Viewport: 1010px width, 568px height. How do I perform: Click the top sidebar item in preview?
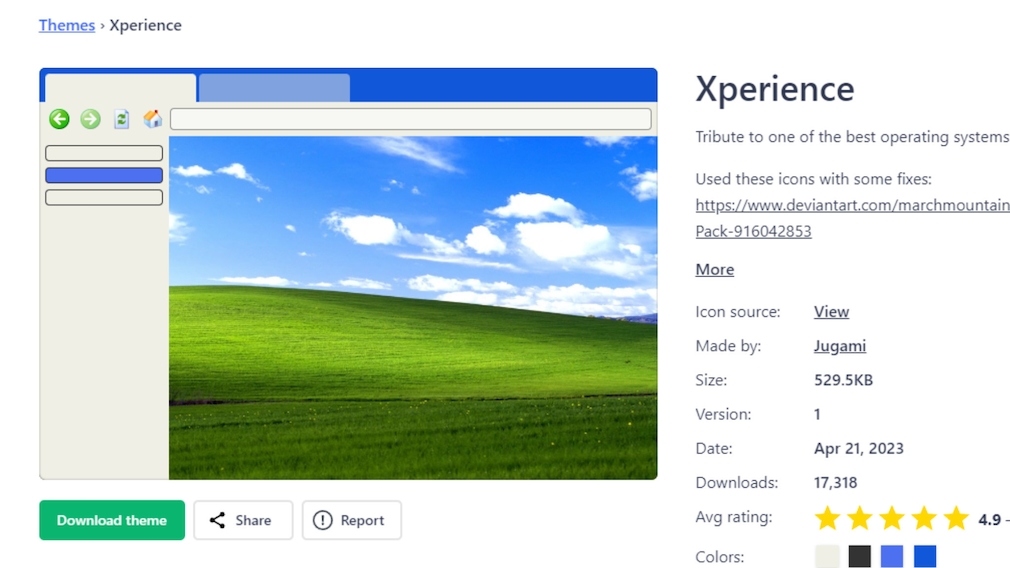click(104, 153)
